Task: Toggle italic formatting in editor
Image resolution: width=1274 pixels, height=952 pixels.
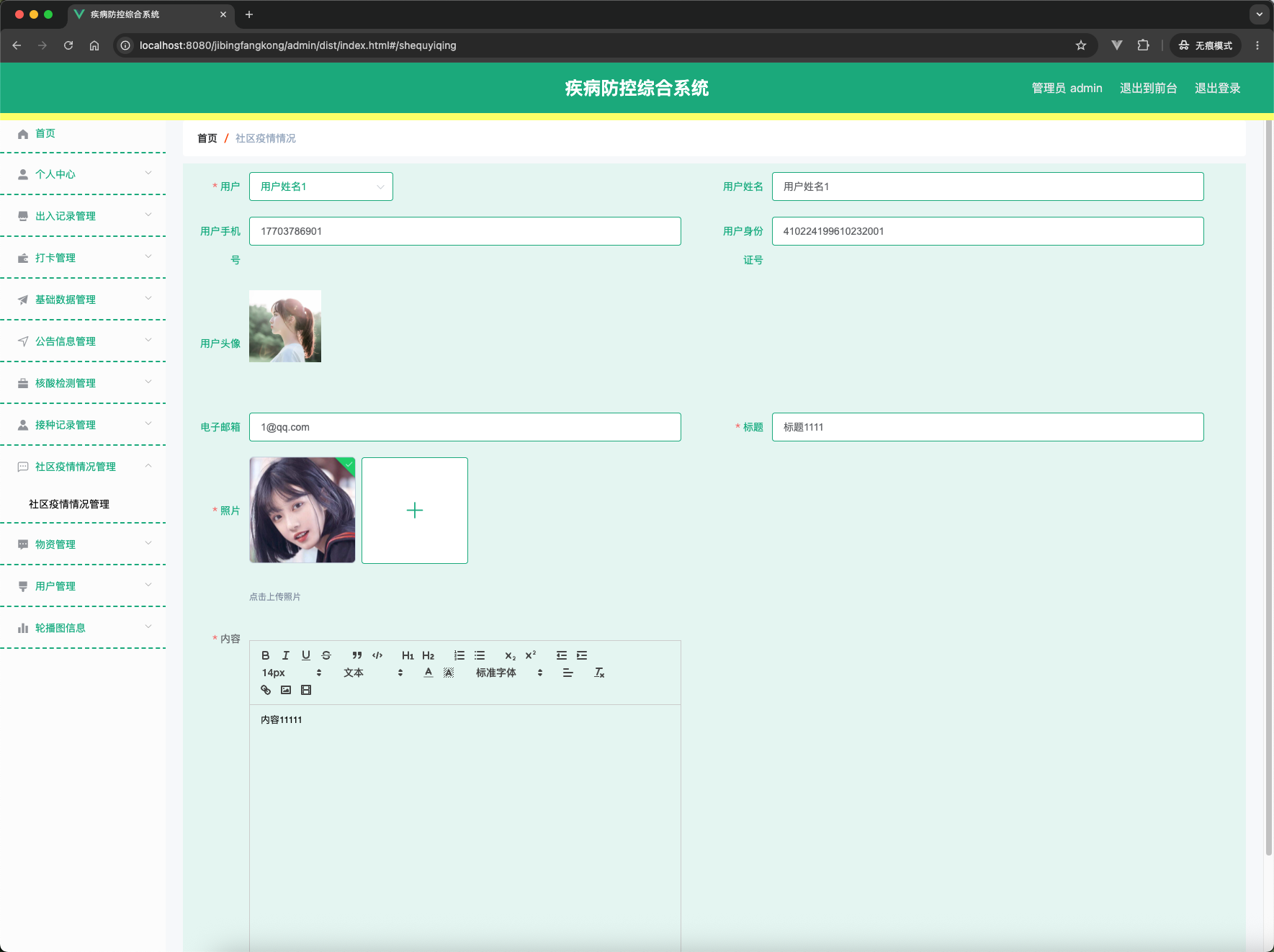Action: point(286,655)
